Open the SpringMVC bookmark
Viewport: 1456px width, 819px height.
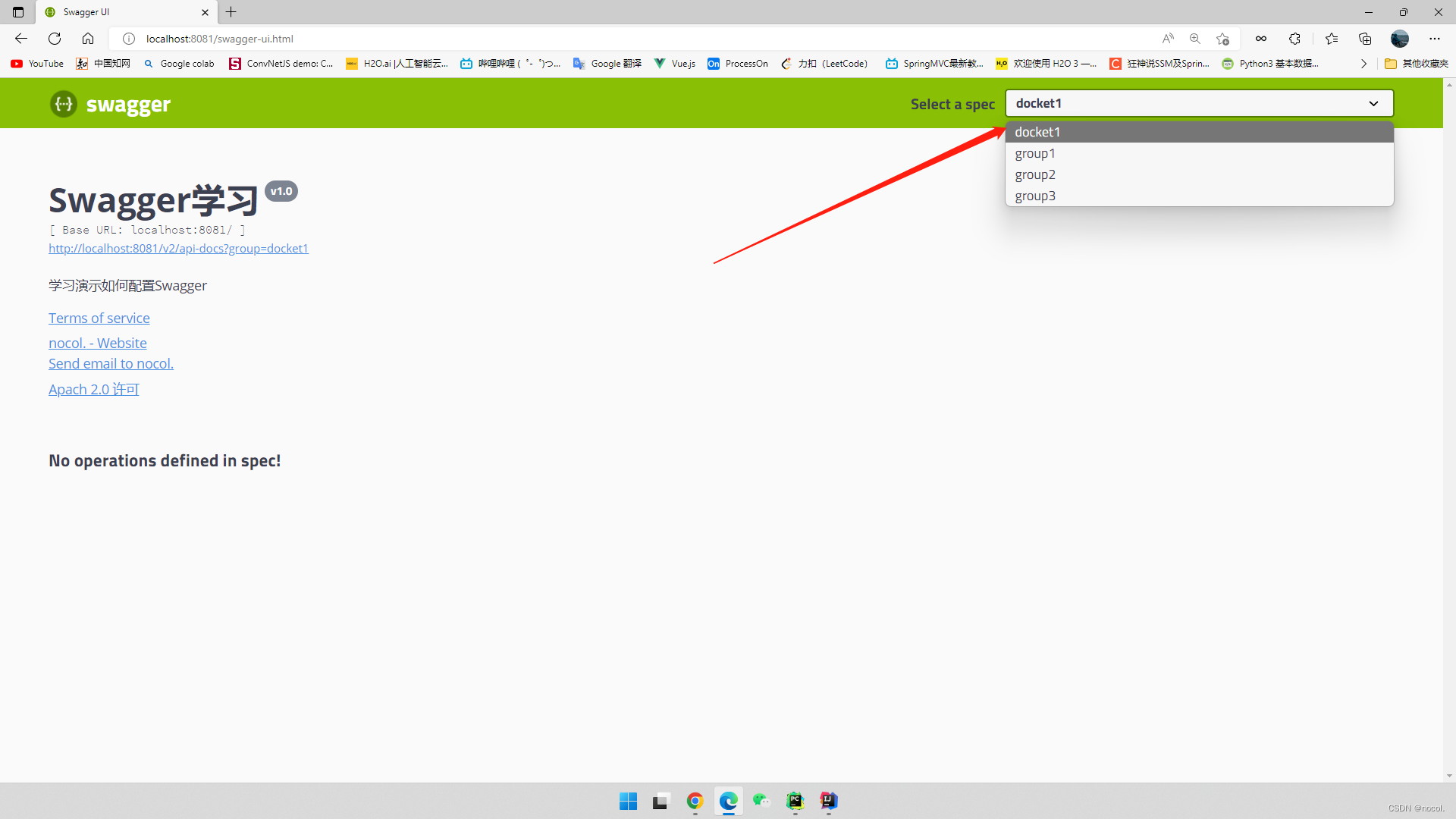934,64
